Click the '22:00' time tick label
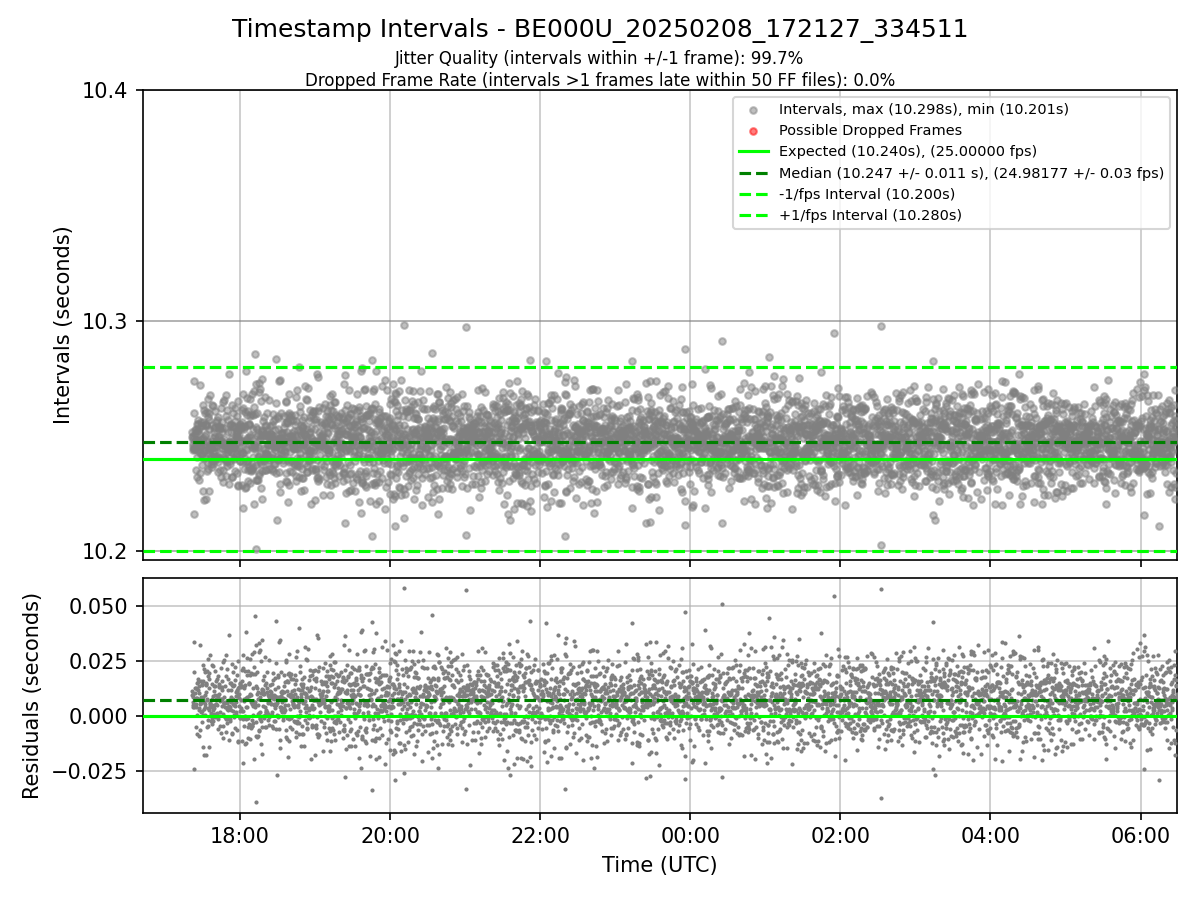 pyautogui.click(x=540, y=835)
